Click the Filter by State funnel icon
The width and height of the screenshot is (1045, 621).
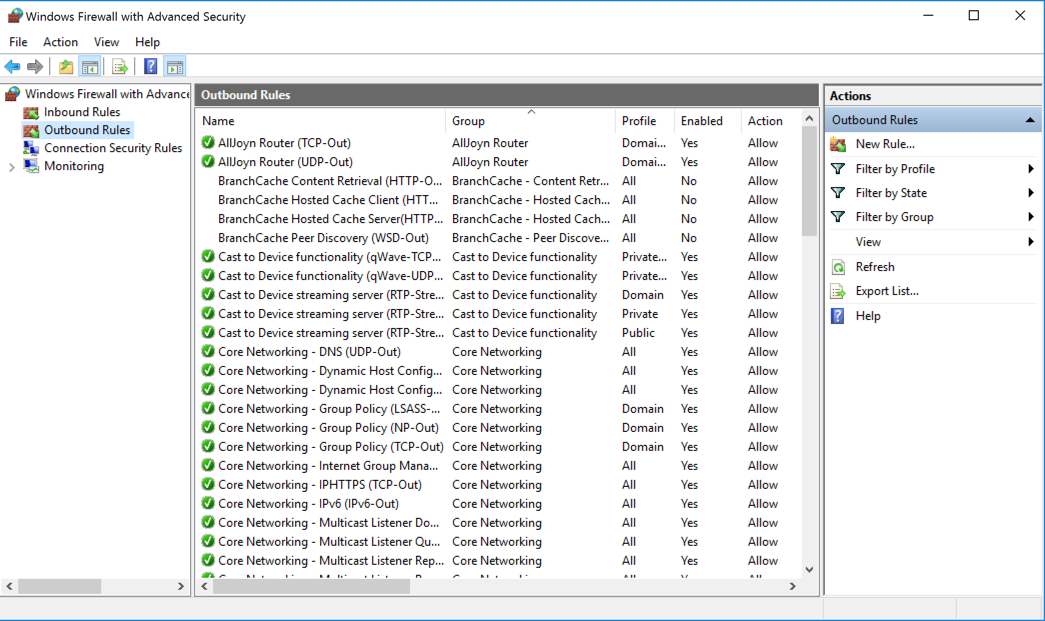[838, 193]
